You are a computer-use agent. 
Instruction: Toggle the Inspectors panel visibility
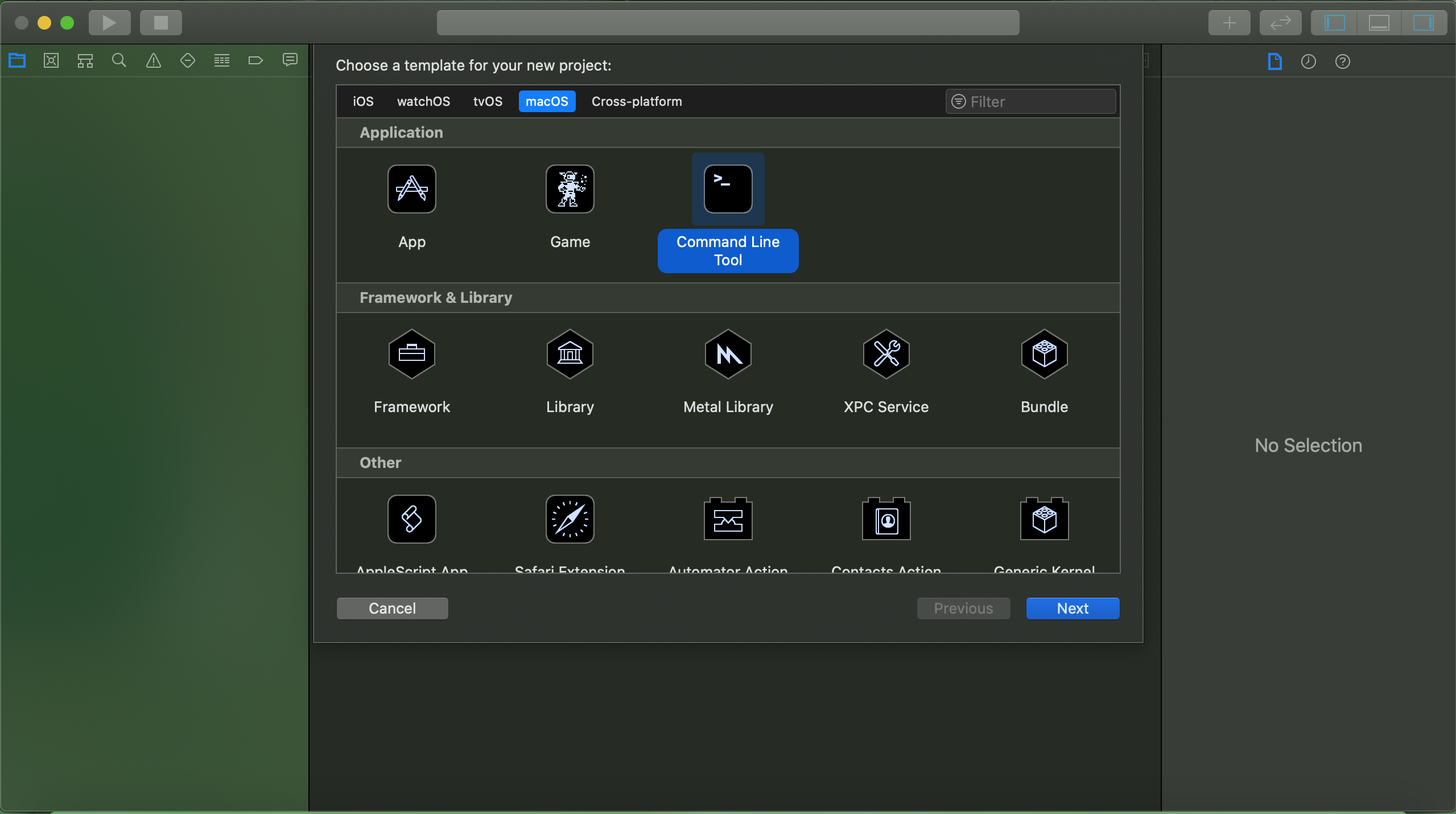click(1424, 23)
